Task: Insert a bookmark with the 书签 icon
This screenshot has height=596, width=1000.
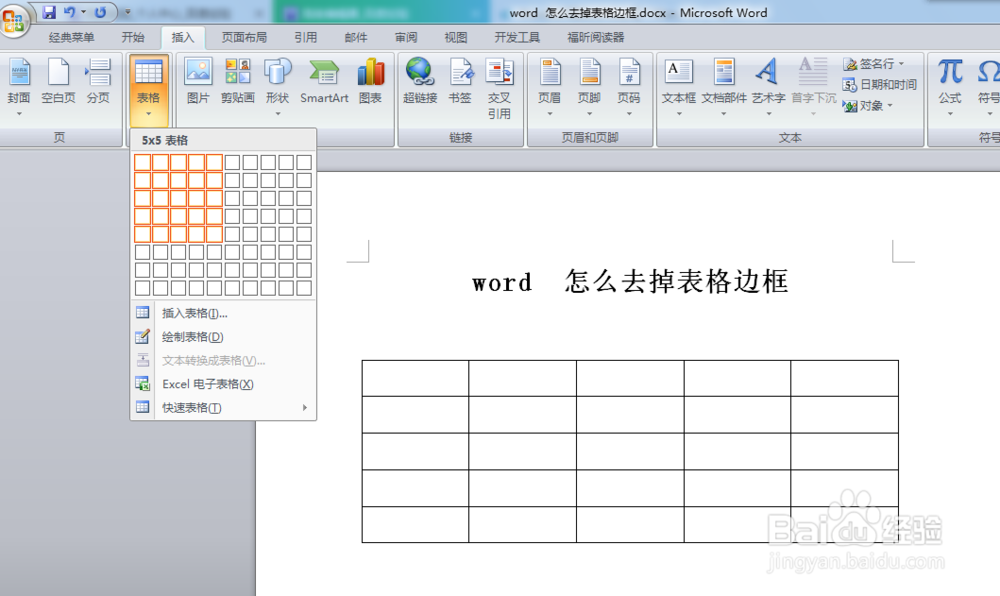Action: pos(461,72)
